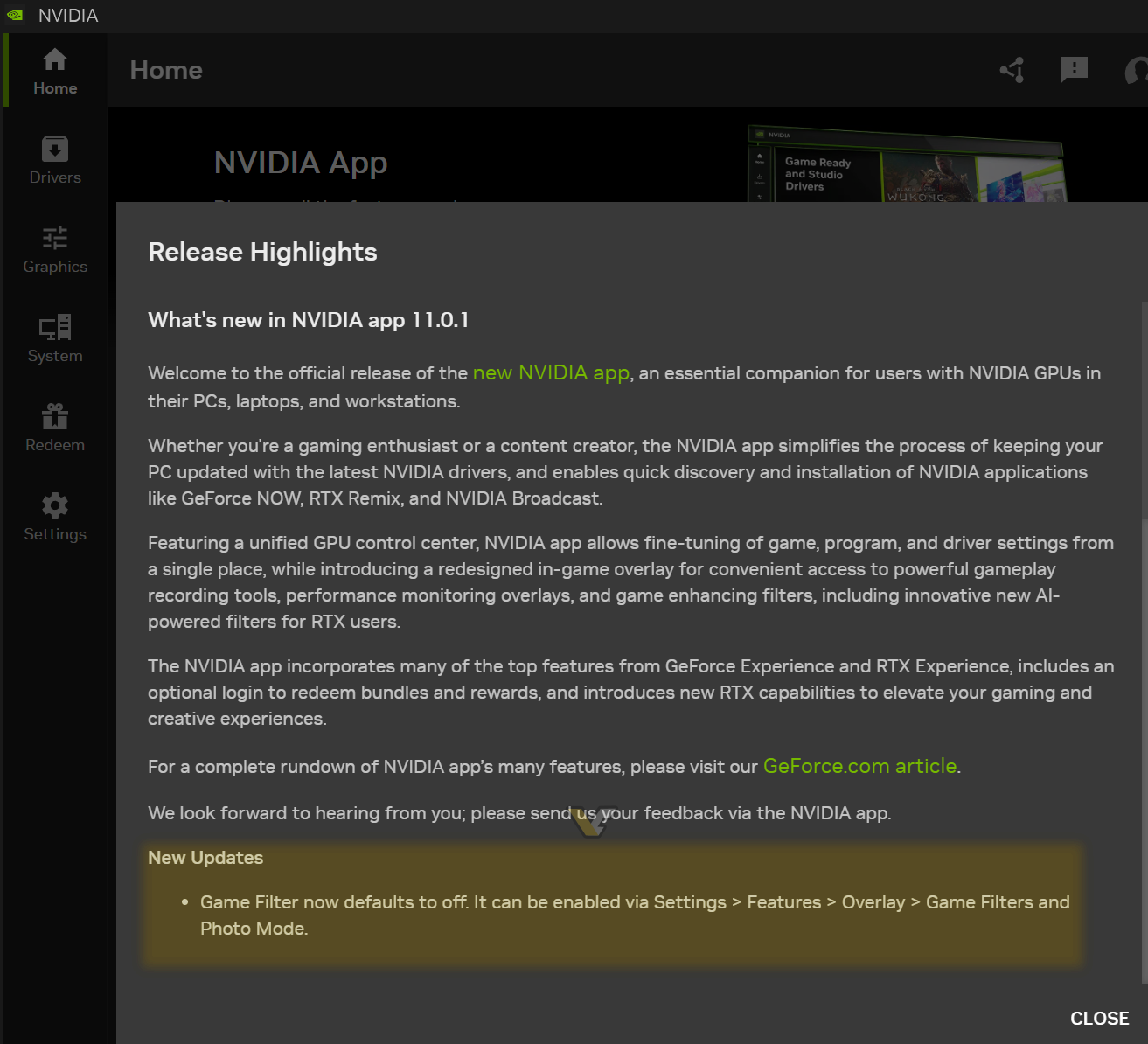Image resolution: width=1148 pixels, height=1044 pixels.
Task: Click the 'NVIDIA App' banner heading
Action: (x=301, y=163)
